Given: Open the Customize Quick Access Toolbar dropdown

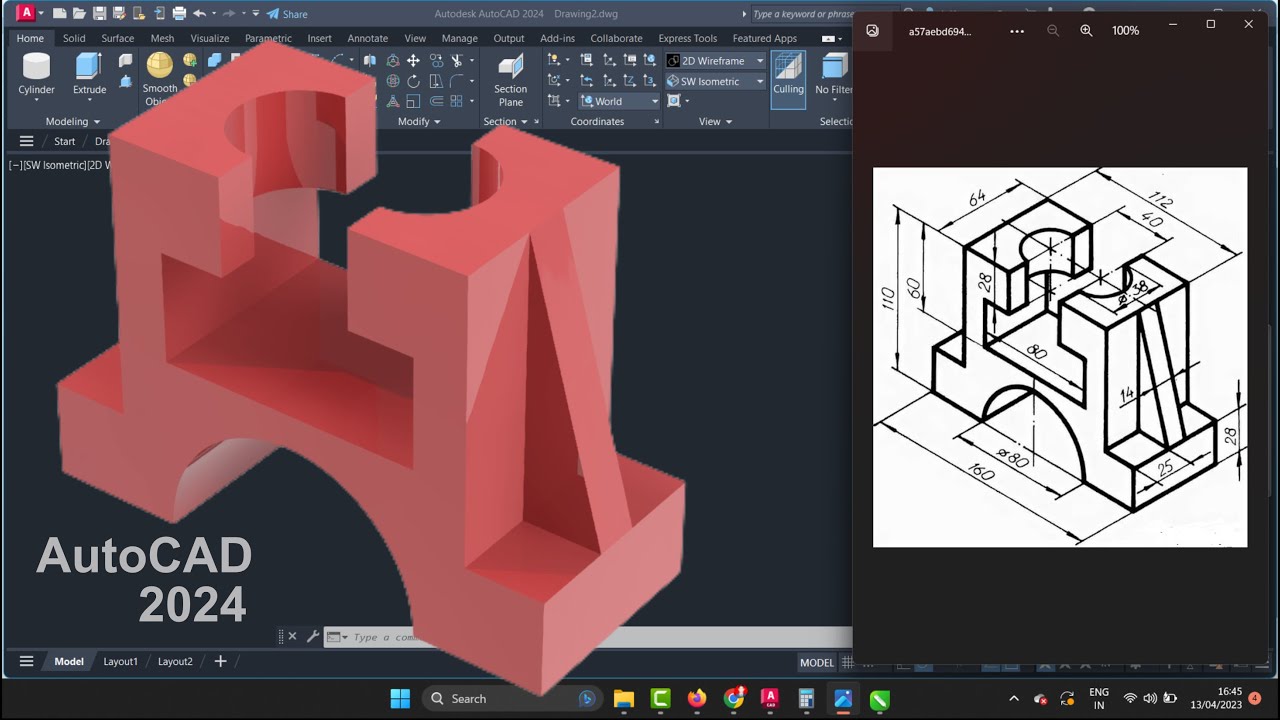Looking at the screenshot, I should (256, 14).
